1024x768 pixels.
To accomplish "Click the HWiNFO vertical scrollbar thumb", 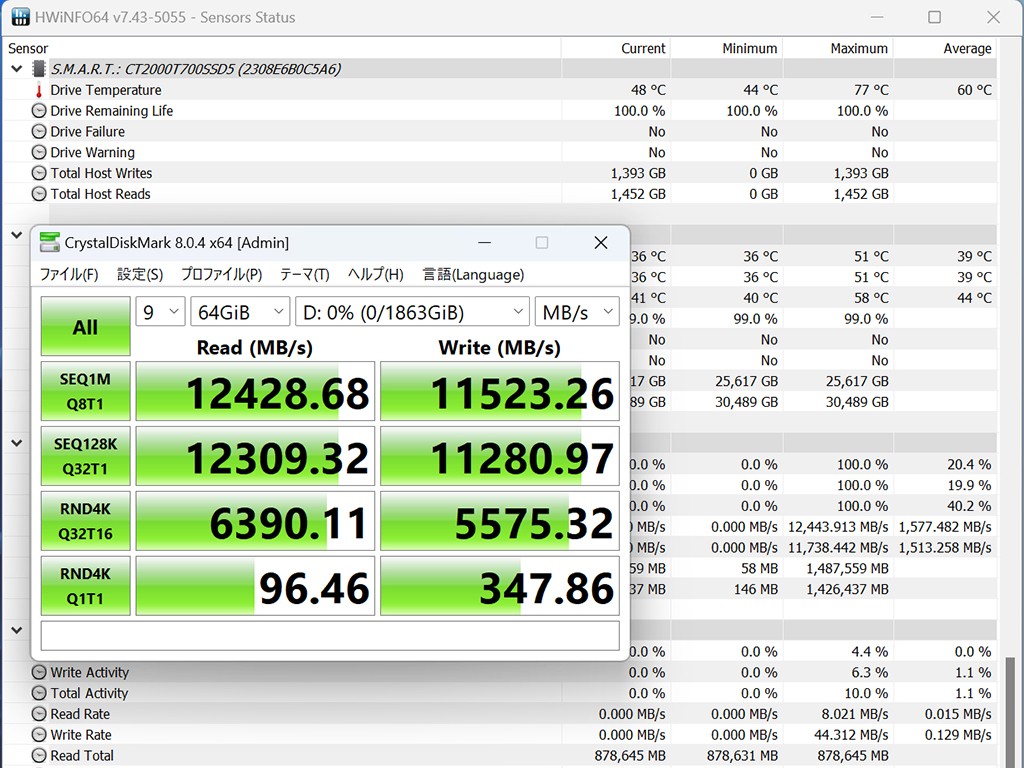I will tap(1009, 710).
